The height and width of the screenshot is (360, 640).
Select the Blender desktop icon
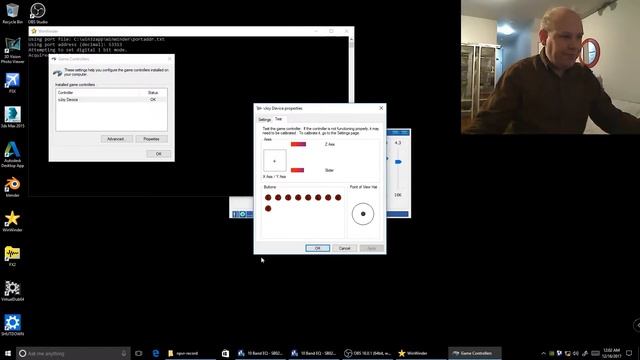click(12, 187)
